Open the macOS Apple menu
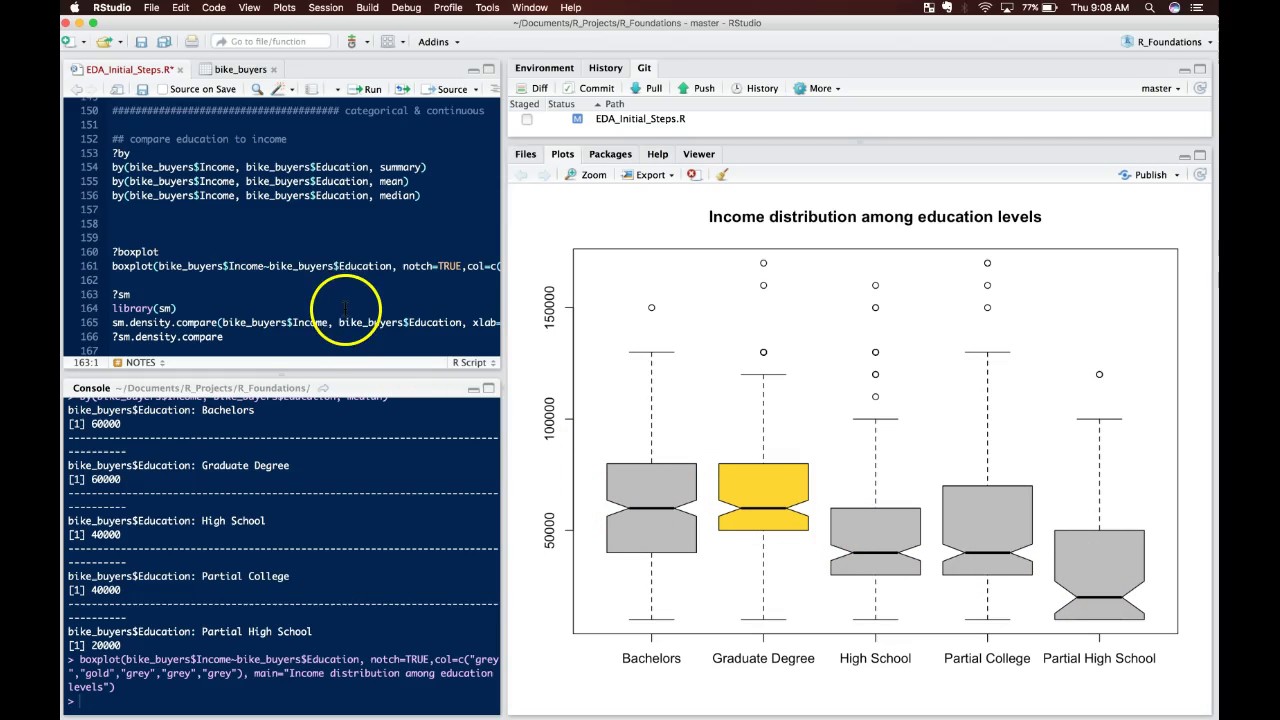The width and height of the screenshot is (1280, 720). pos(75,7)
